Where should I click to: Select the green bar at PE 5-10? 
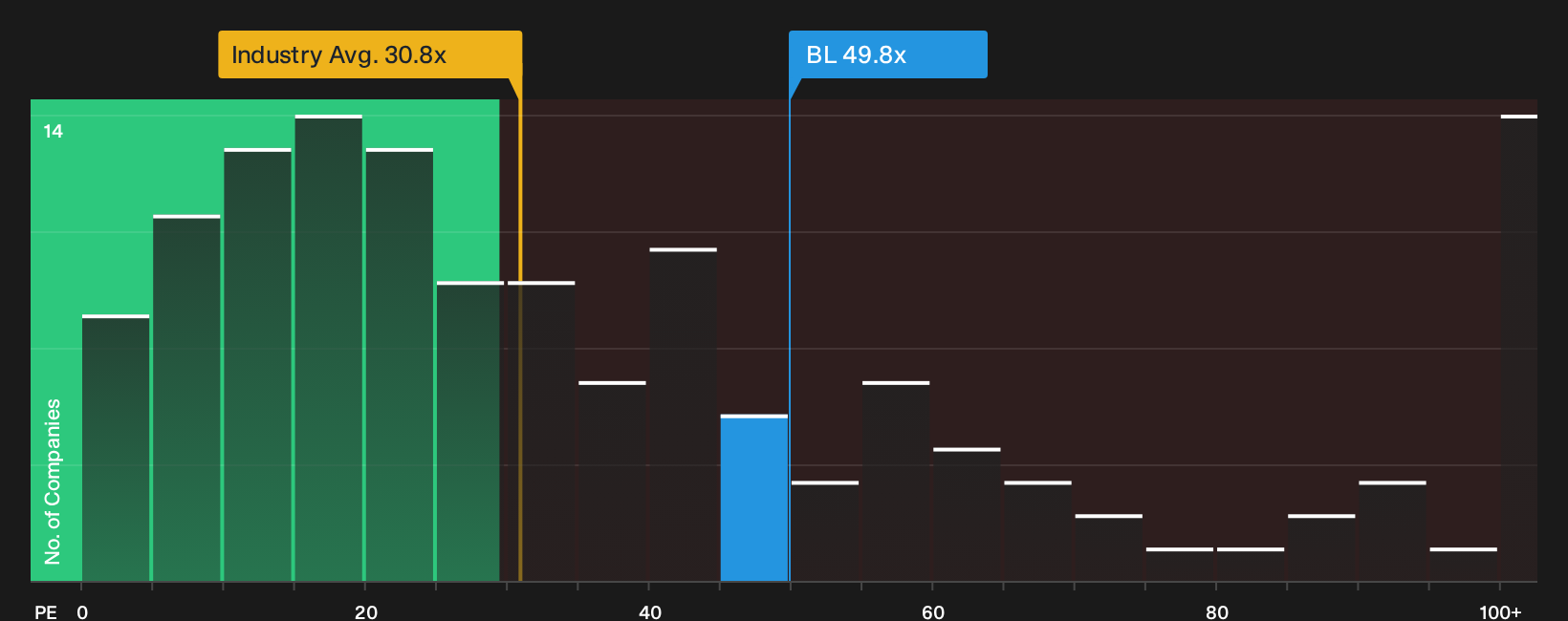click(186, 397)
